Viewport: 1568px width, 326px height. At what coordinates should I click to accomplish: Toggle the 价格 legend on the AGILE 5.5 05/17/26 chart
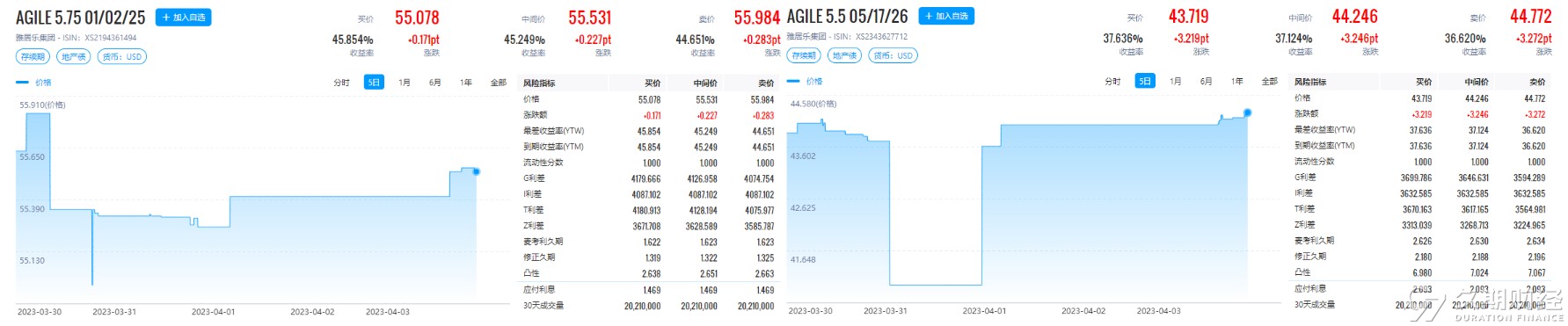(805, 82)
